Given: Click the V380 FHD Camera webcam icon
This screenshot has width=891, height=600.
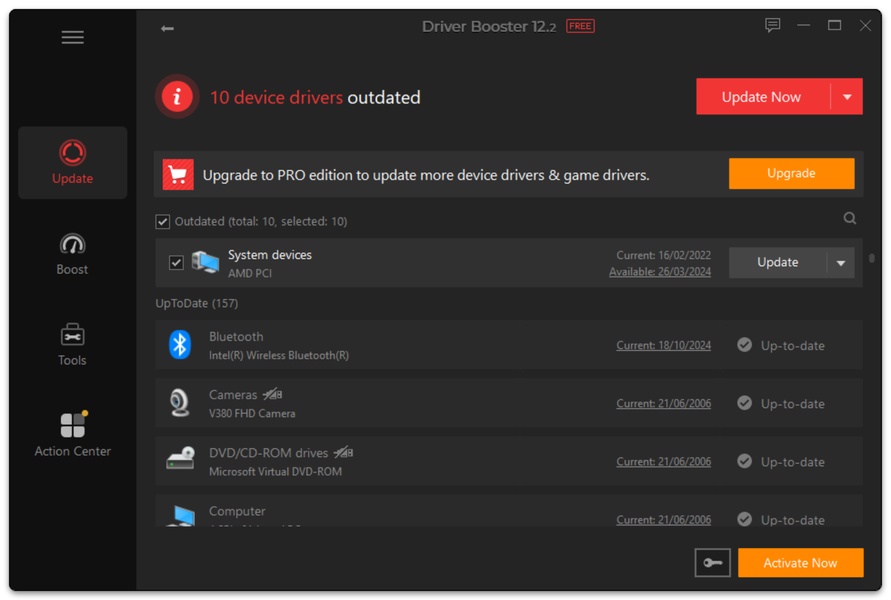Looking at the screenshot, I should click(180, 403).
